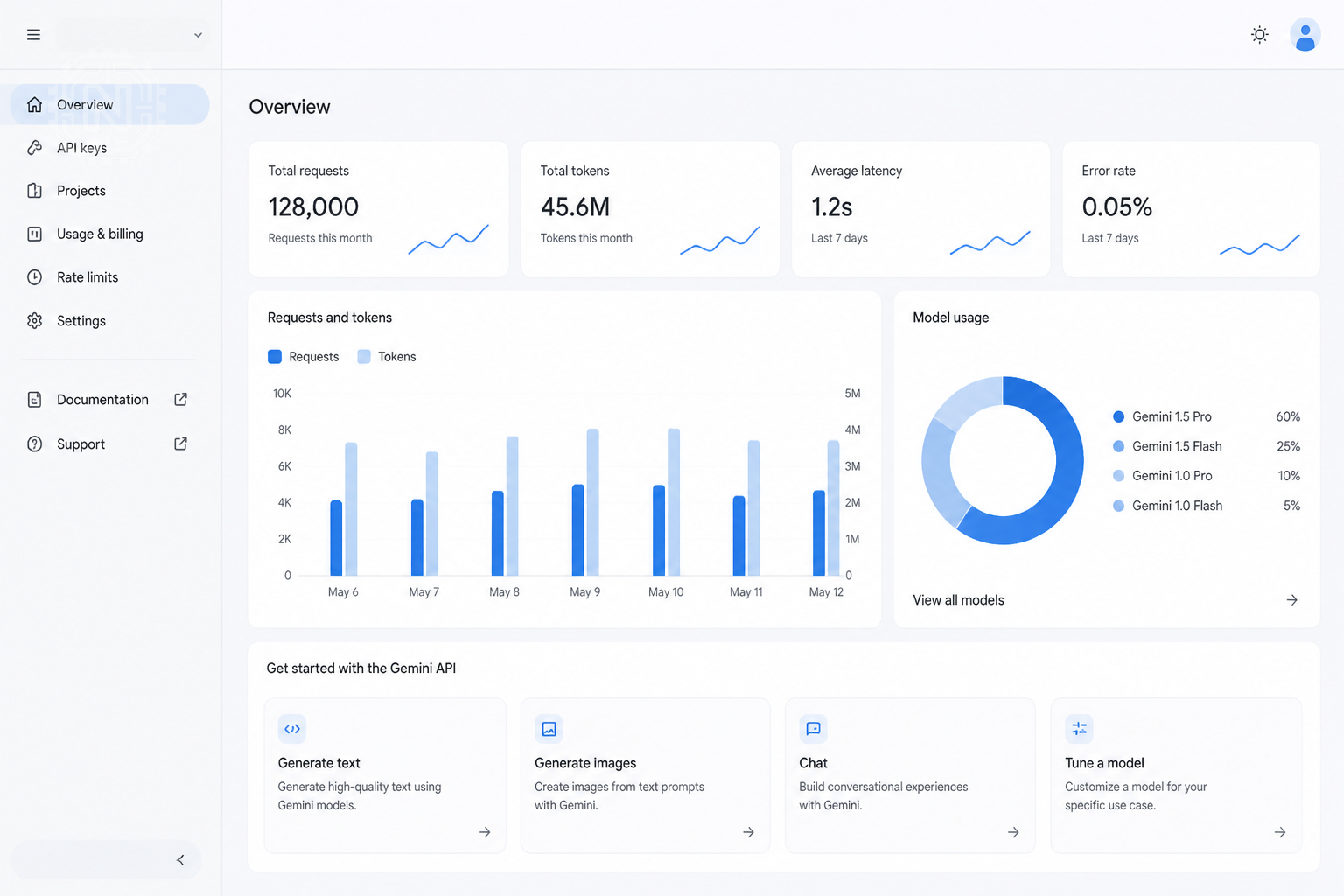
Task: Click the Total tokens sparkline chart
Action: [x=719, y=240]
